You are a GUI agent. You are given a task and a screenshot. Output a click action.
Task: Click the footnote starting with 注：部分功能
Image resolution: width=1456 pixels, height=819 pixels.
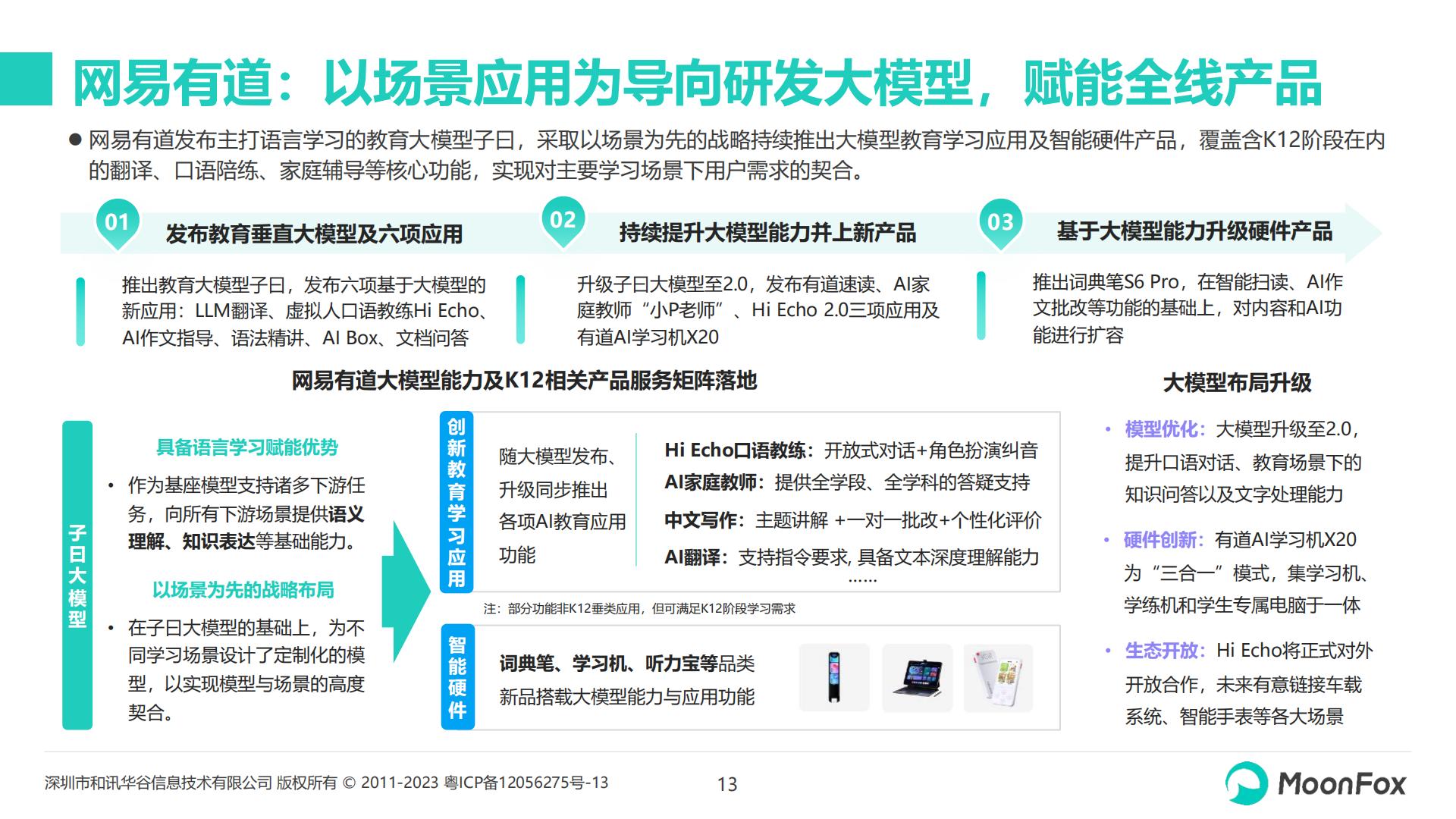click(639, 608)
